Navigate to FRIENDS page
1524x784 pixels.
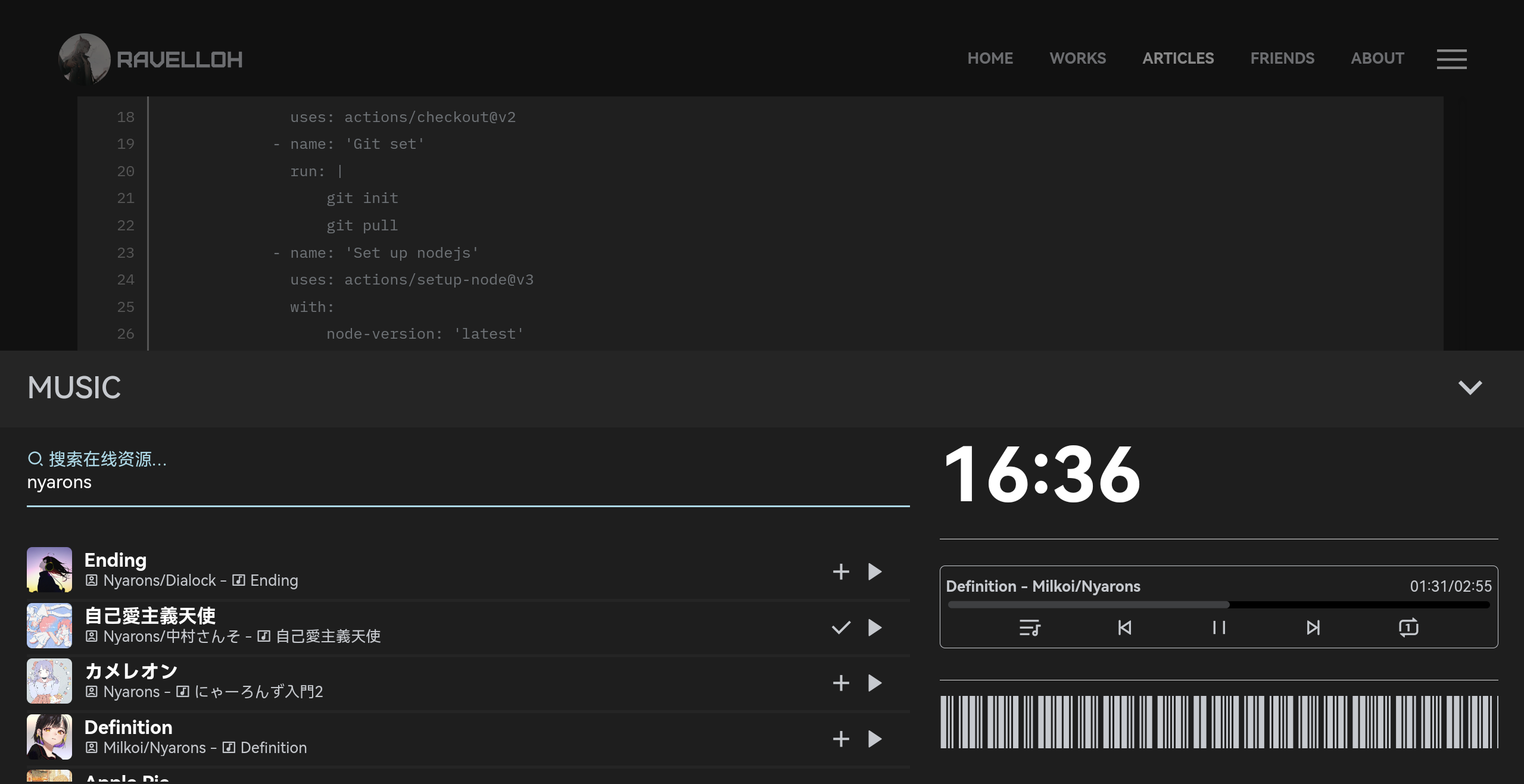(1282, 58)
